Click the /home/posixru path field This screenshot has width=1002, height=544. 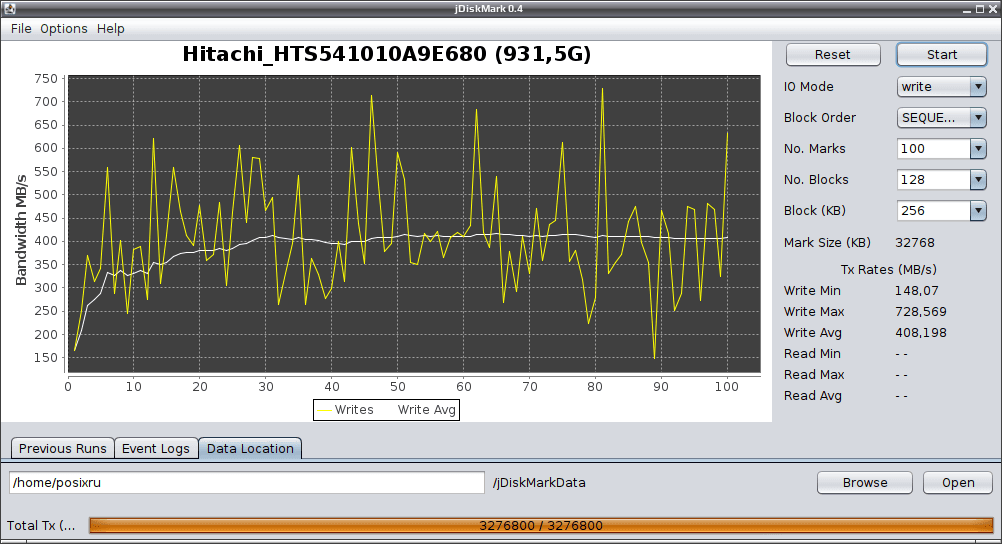coord(247,483)
